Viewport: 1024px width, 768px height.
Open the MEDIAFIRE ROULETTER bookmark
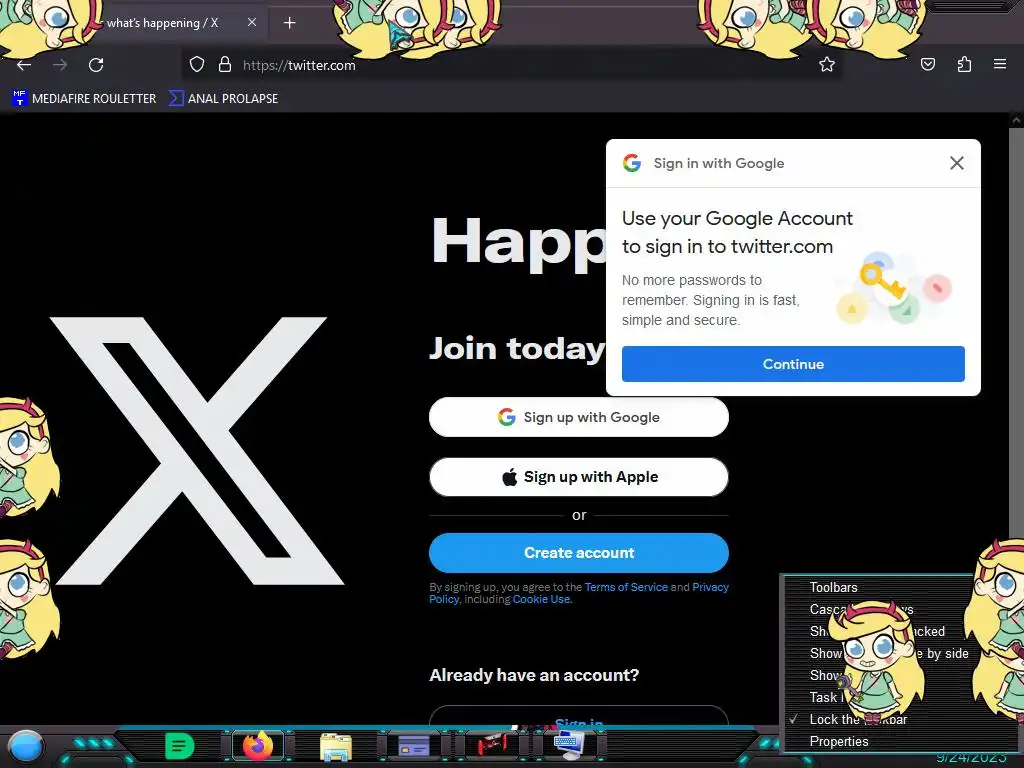[84, 99]
